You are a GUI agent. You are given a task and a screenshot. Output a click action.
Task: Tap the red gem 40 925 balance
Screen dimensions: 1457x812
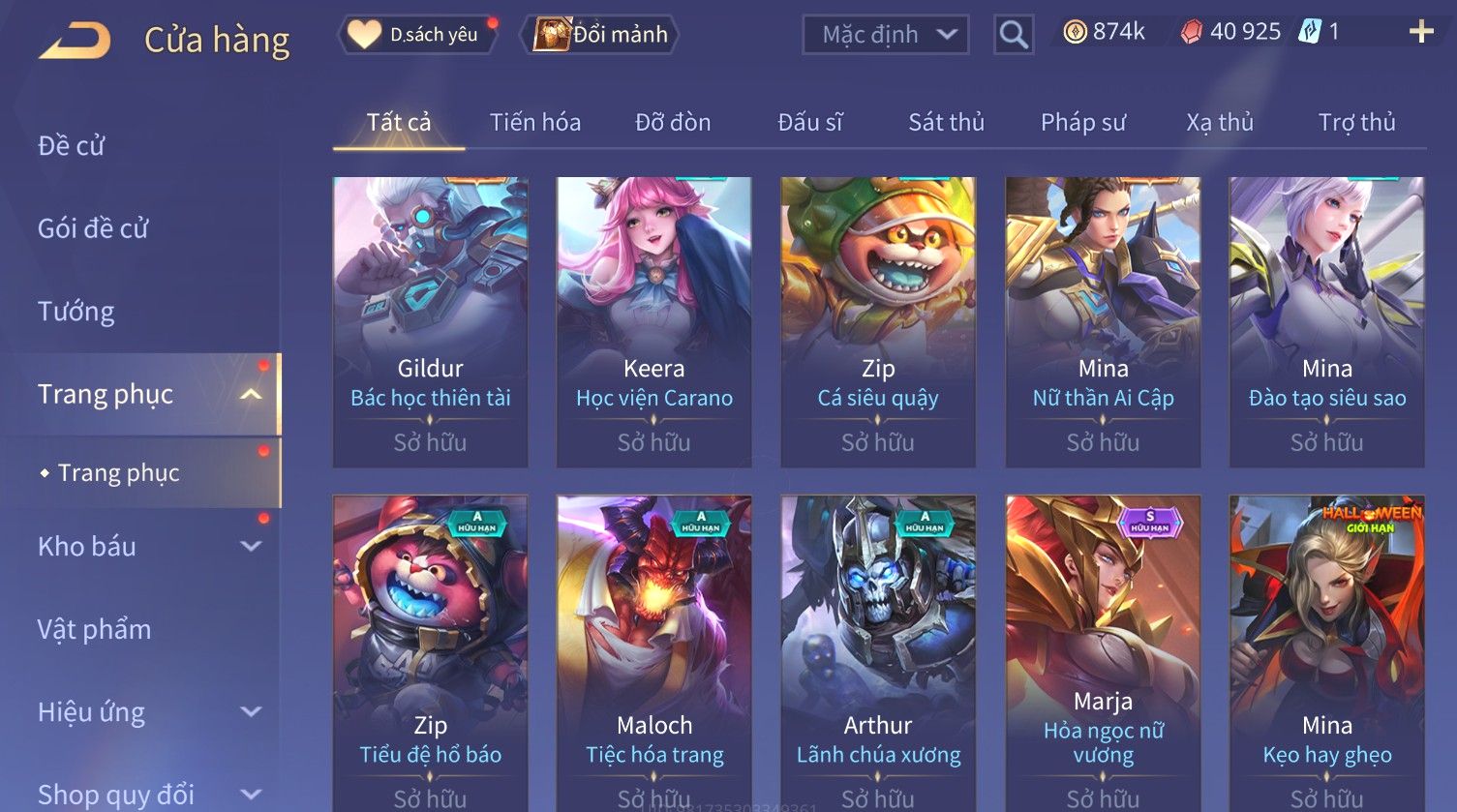[1230, 32]
